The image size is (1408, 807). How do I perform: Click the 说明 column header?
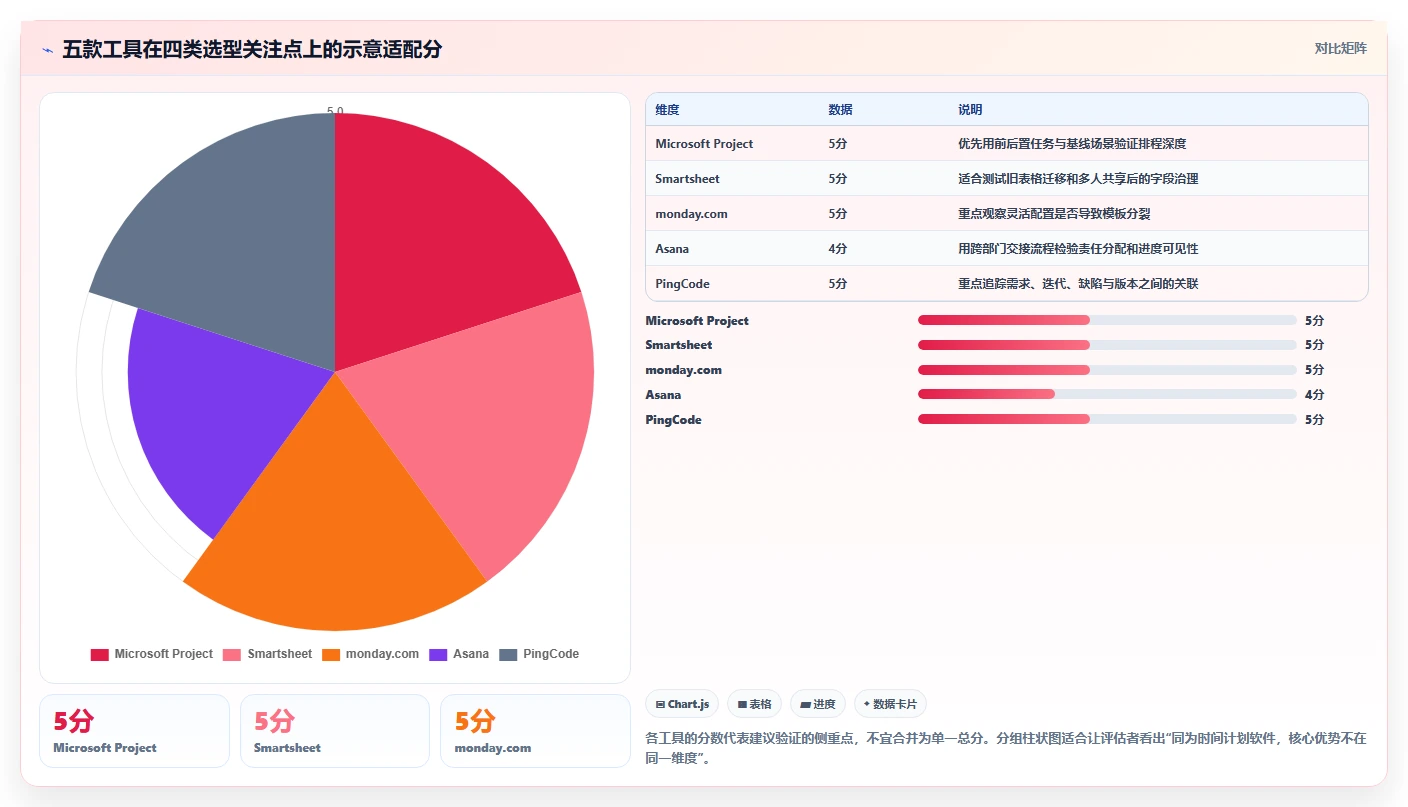(970, 110)
